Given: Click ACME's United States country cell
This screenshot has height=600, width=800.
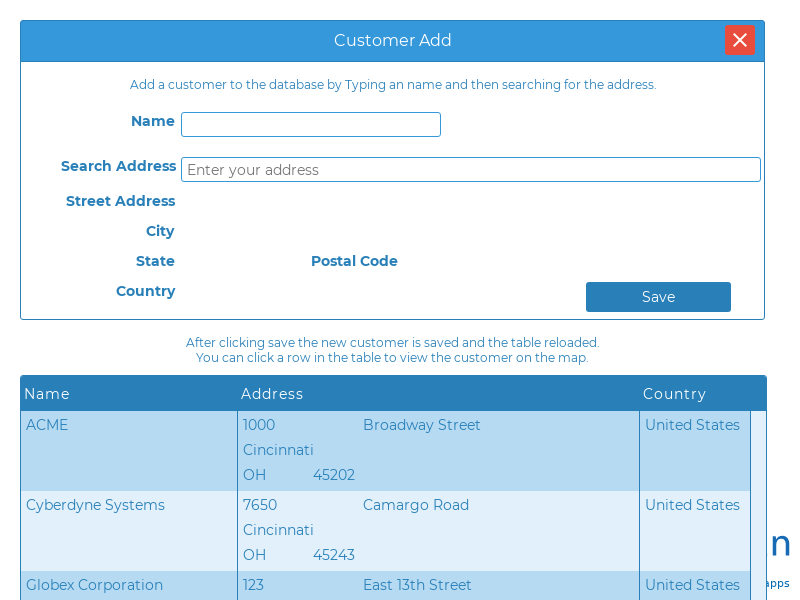Looking at the screenshot, I should click(x=692, y=425).
